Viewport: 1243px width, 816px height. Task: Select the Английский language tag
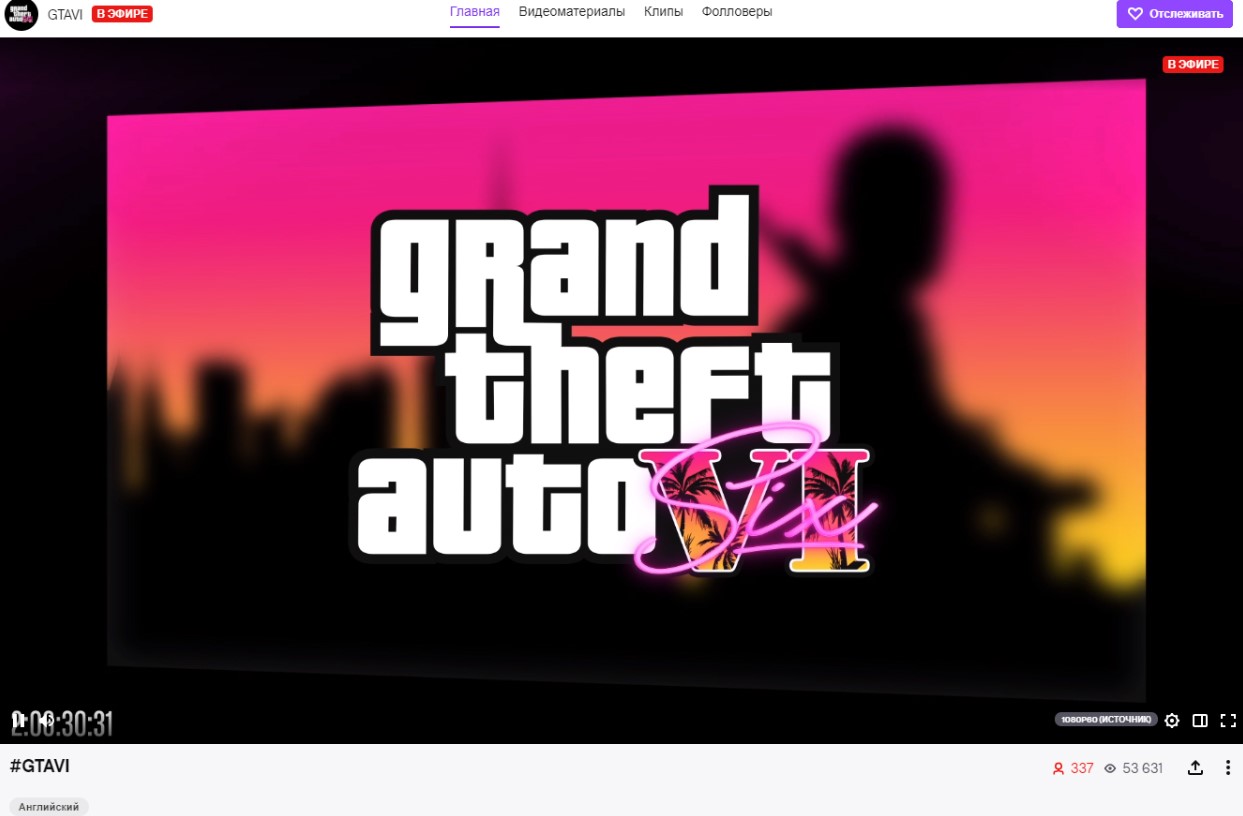point(47,806)
